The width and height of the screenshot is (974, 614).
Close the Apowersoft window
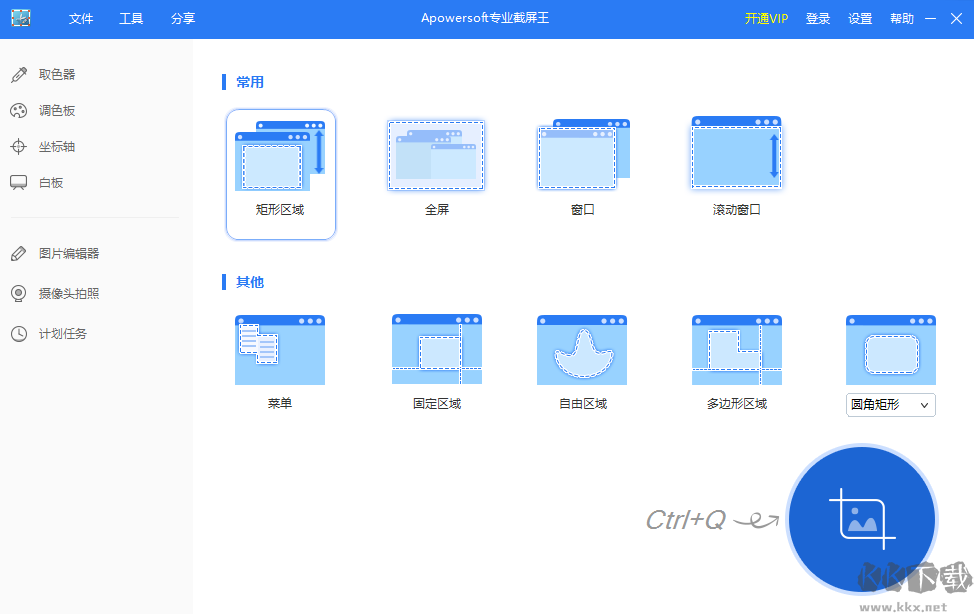click(956, 19)
